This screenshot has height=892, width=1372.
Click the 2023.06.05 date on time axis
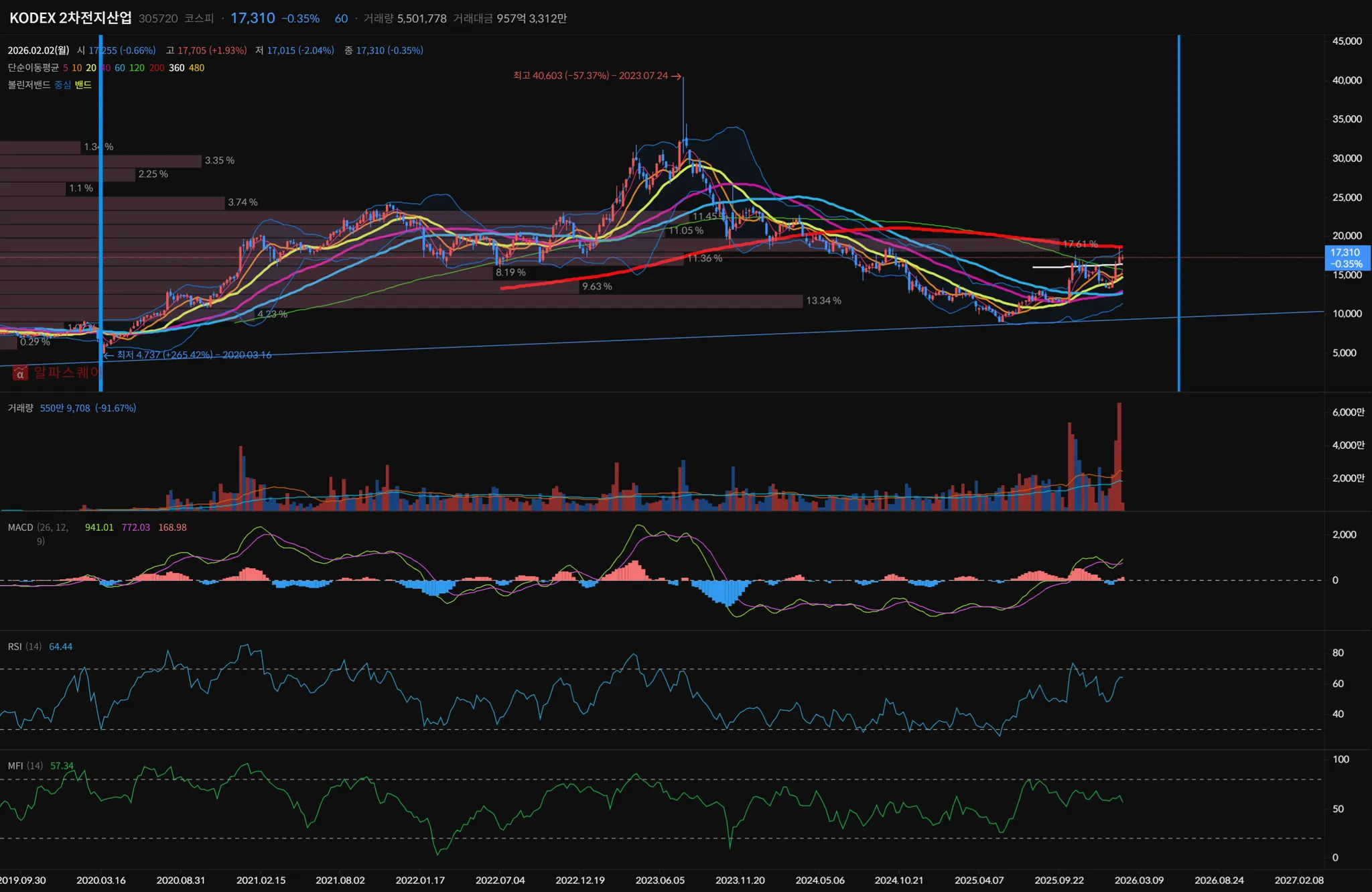coord(660,881)
